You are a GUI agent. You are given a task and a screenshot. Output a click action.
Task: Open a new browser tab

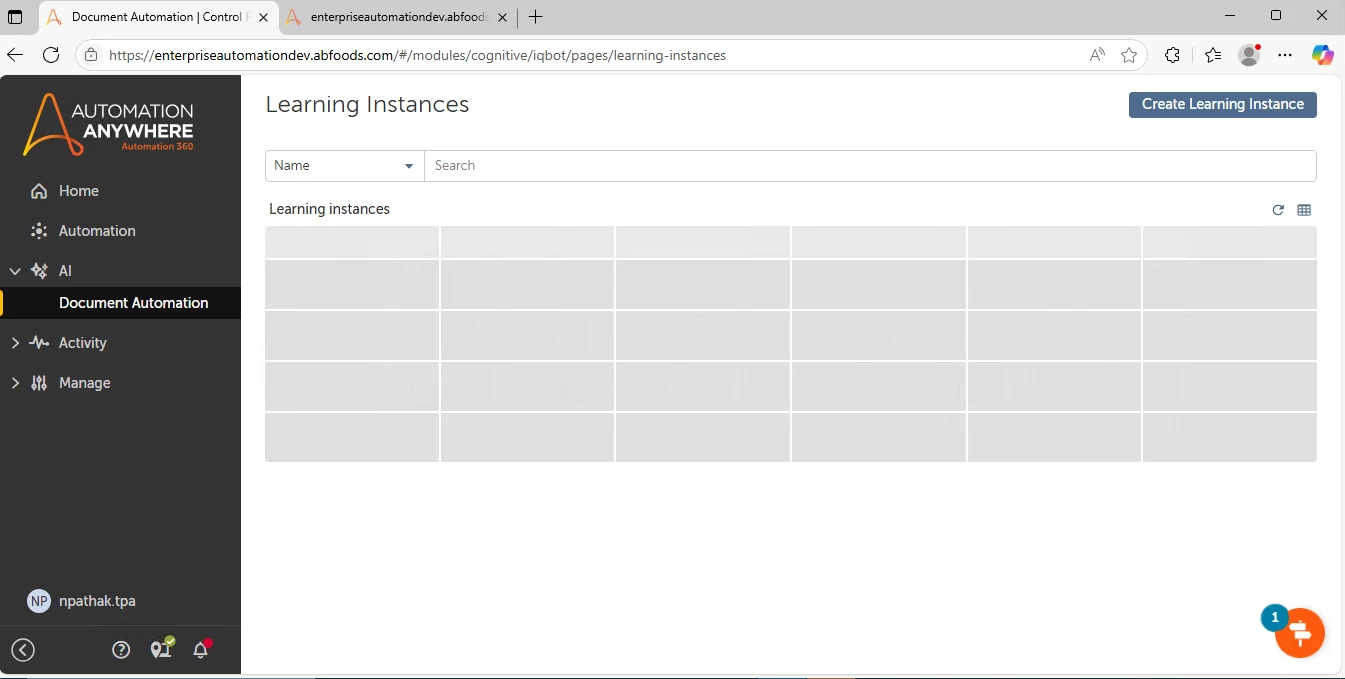(x=536, y=17)
